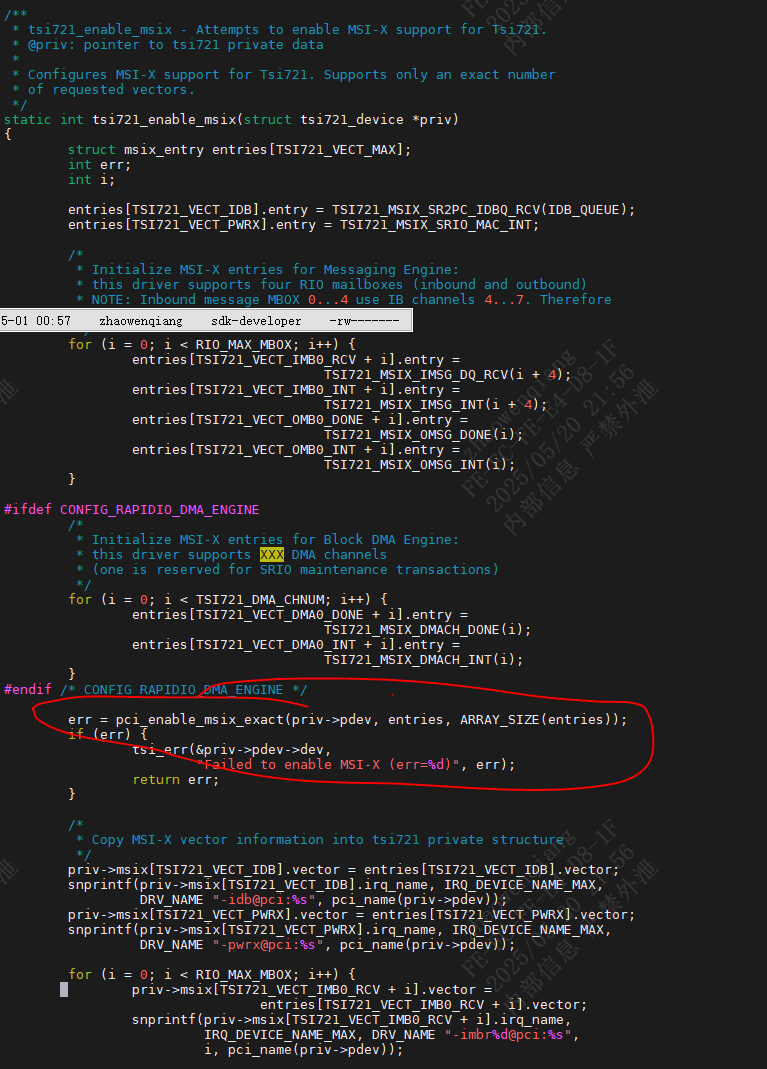The width and height of the screenshot is (767, 1069).
Task: Click the 'tsi_err(&priv->pdev->dev,' line
Action: [x=232, y=749]
